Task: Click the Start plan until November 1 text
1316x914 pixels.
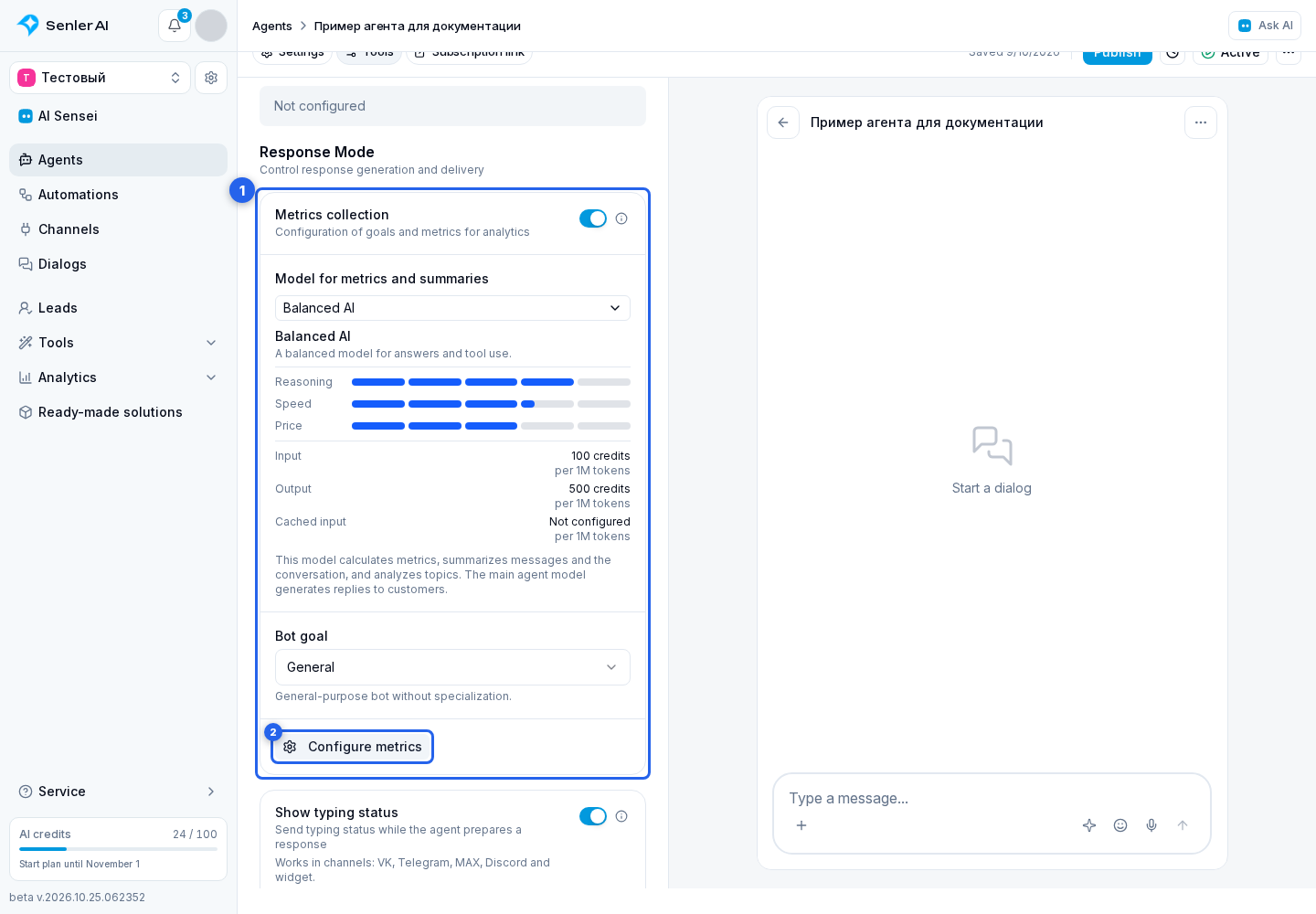Action: (x=80, y=864)
